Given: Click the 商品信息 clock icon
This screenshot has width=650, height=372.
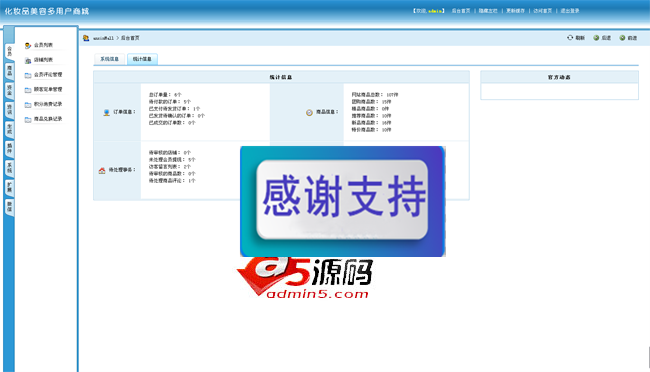Looking at the screenshot, I should [x=309, y=112].
